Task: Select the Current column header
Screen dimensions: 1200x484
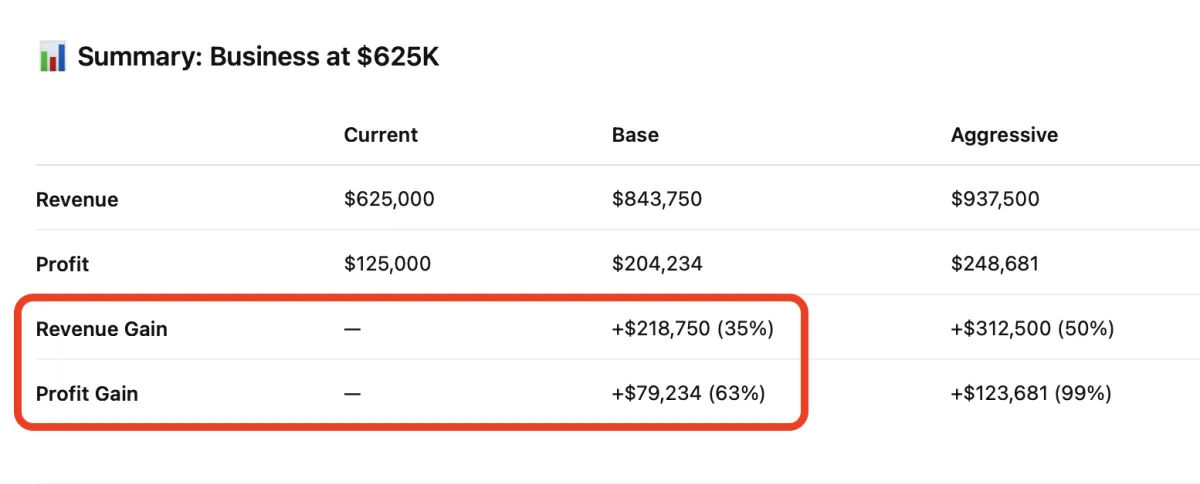Action: (x=381, y=135)
